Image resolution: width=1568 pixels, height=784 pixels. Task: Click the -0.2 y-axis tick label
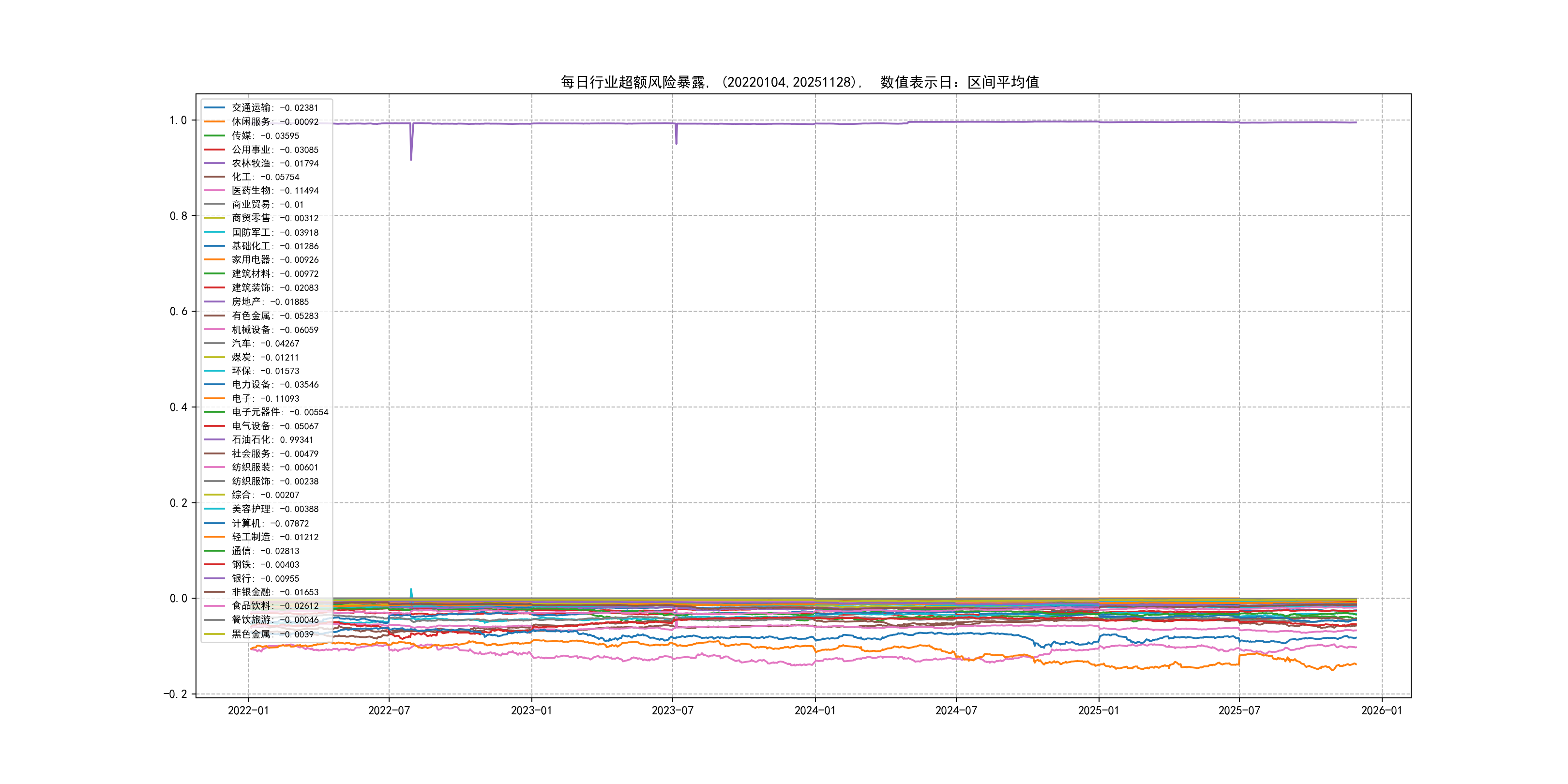(x=175, y=694)
